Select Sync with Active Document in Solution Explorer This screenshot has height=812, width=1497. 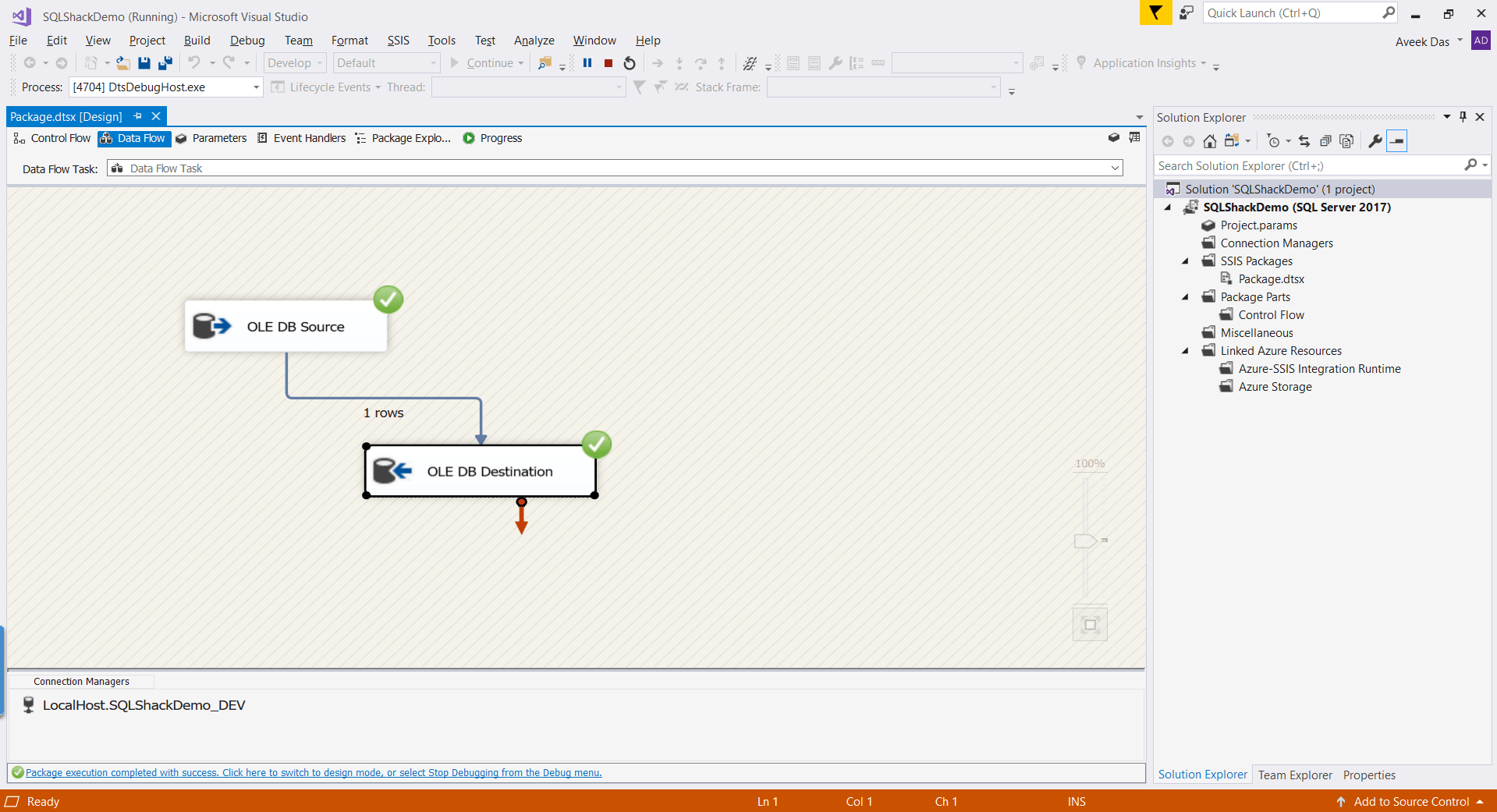point(1304,141)
